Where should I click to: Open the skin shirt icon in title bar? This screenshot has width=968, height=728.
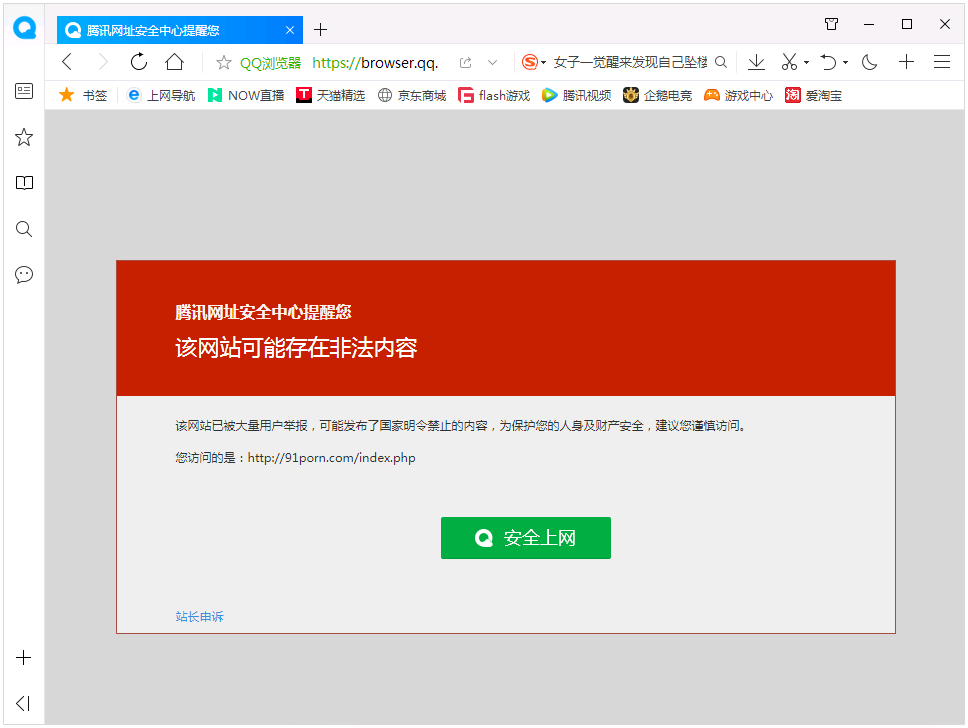pos(832,24)
